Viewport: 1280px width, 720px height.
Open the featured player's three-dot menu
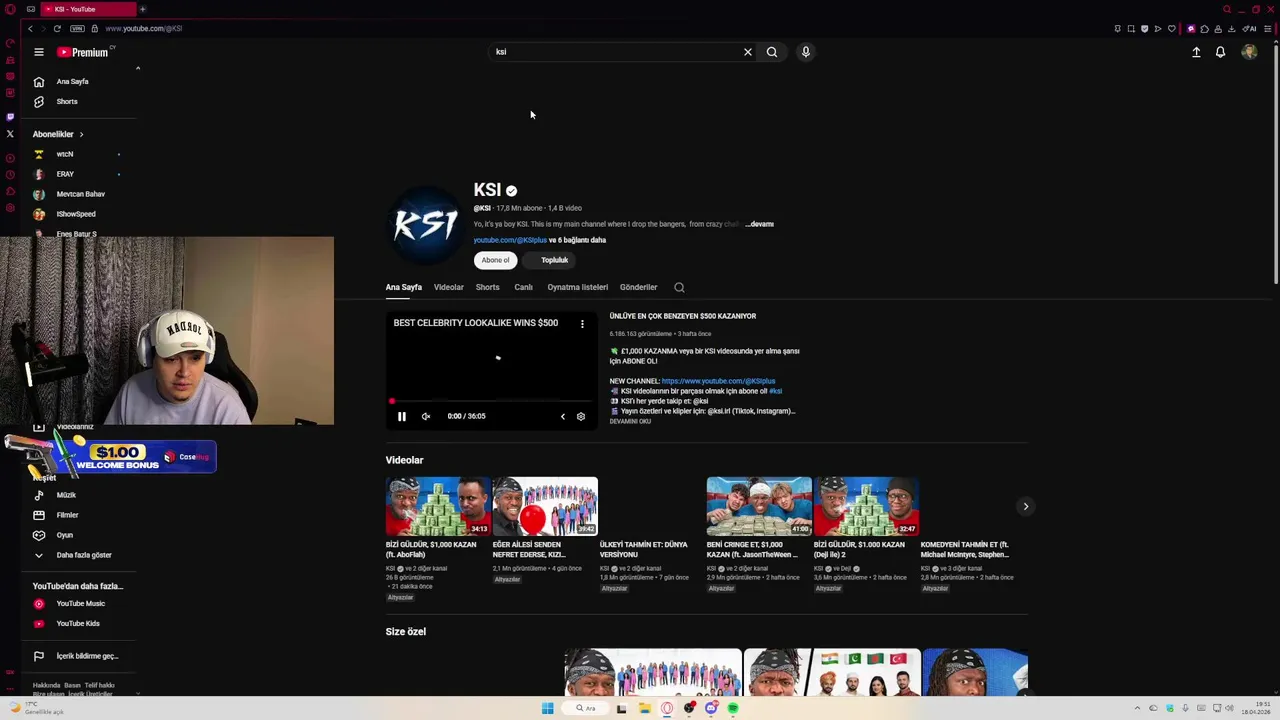582,323
